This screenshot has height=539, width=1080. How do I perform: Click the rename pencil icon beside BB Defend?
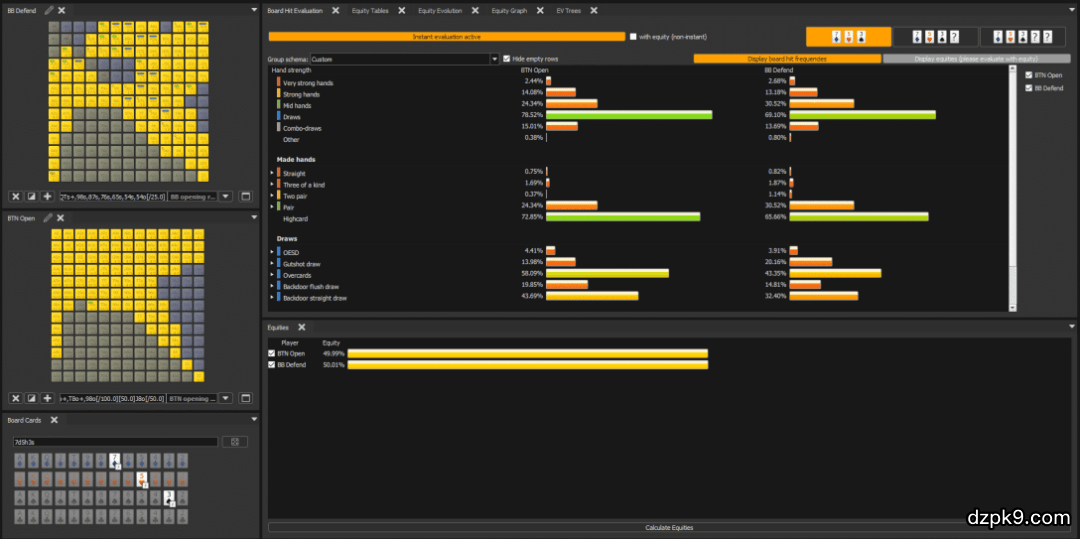pos(48,10)
